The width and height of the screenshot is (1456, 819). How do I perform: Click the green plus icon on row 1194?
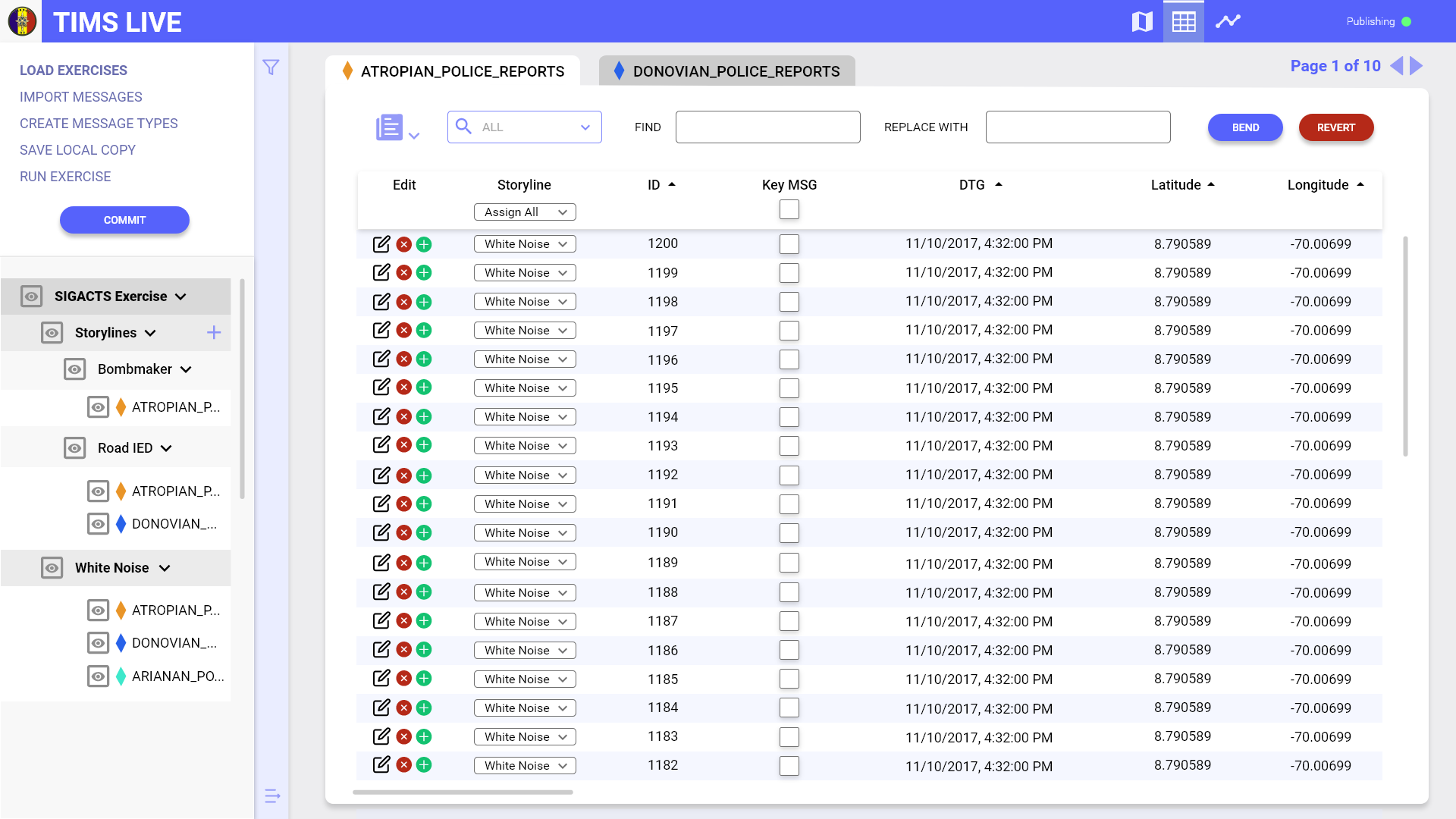[x=424, y=417]
